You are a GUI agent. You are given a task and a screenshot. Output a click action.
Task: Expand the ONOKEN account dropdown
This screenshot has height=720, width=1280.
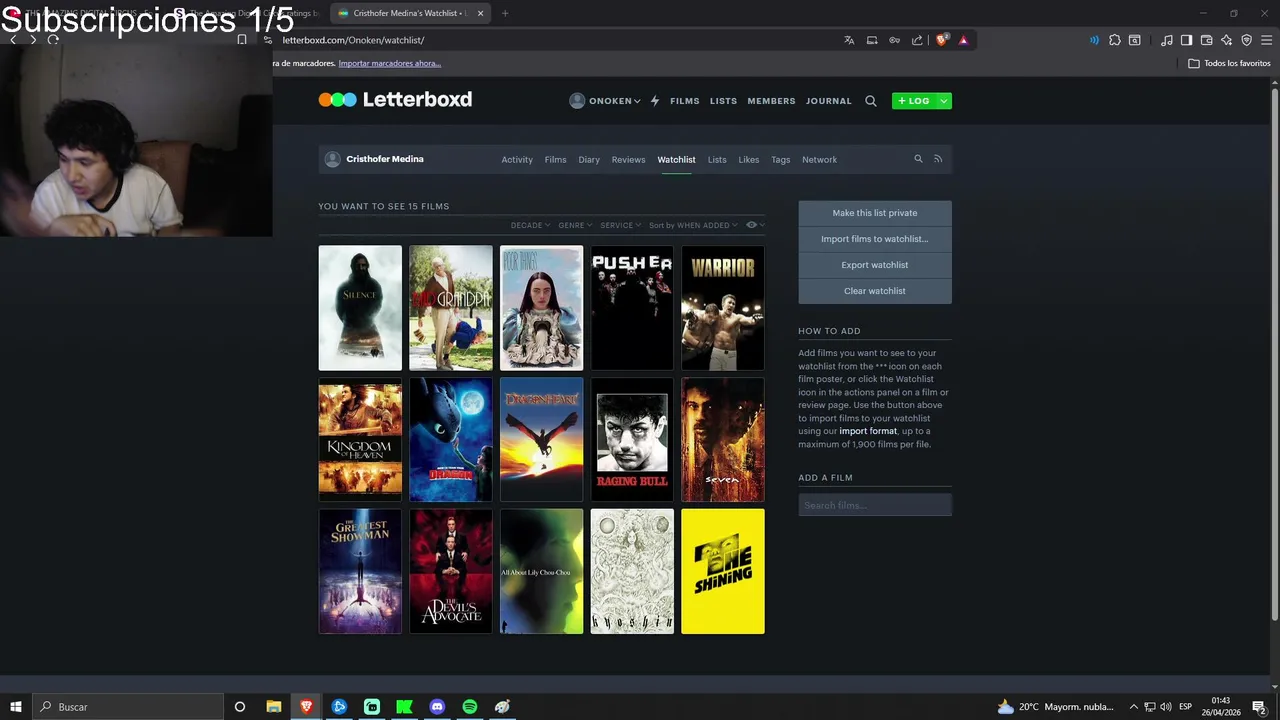[605, 101]
